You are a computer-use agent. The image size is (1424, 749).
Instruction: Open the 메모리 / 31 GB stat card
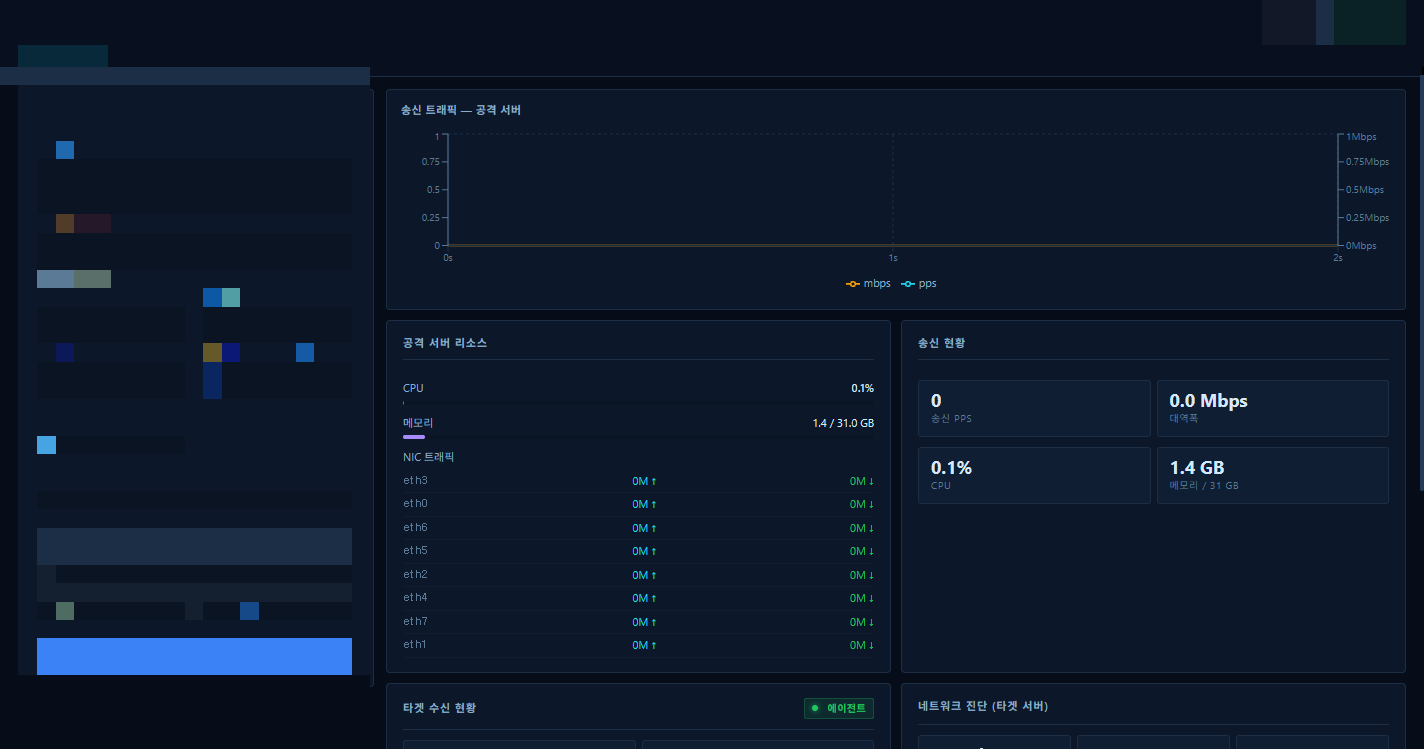coord(1273,475)
